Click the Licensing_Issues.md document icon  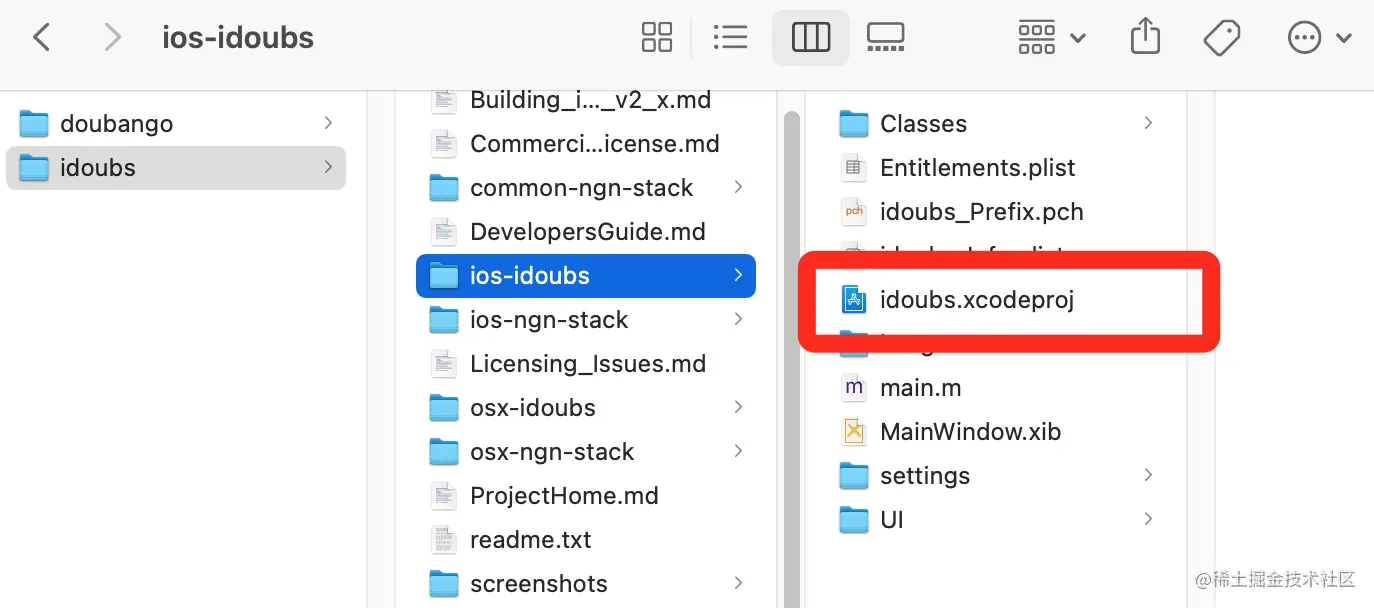click(x=444, y=364)
